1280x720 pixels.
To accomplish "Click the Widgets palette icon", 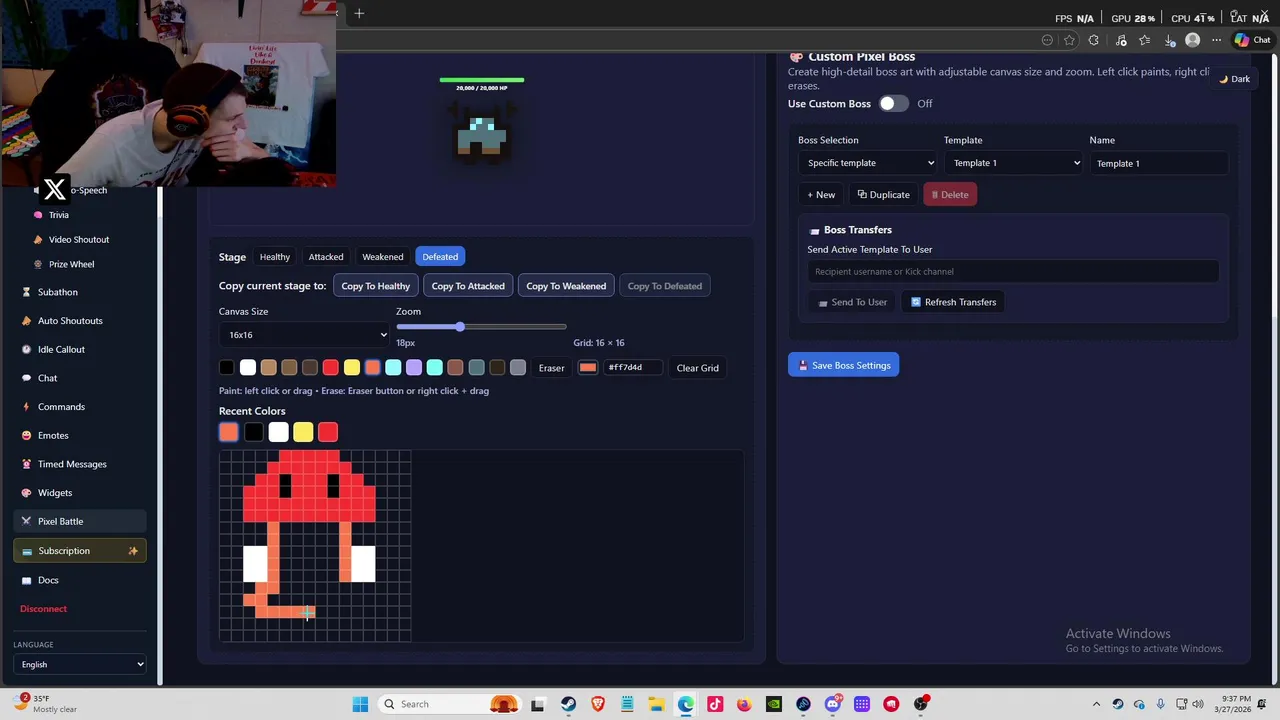I will (x=26, y=493).
